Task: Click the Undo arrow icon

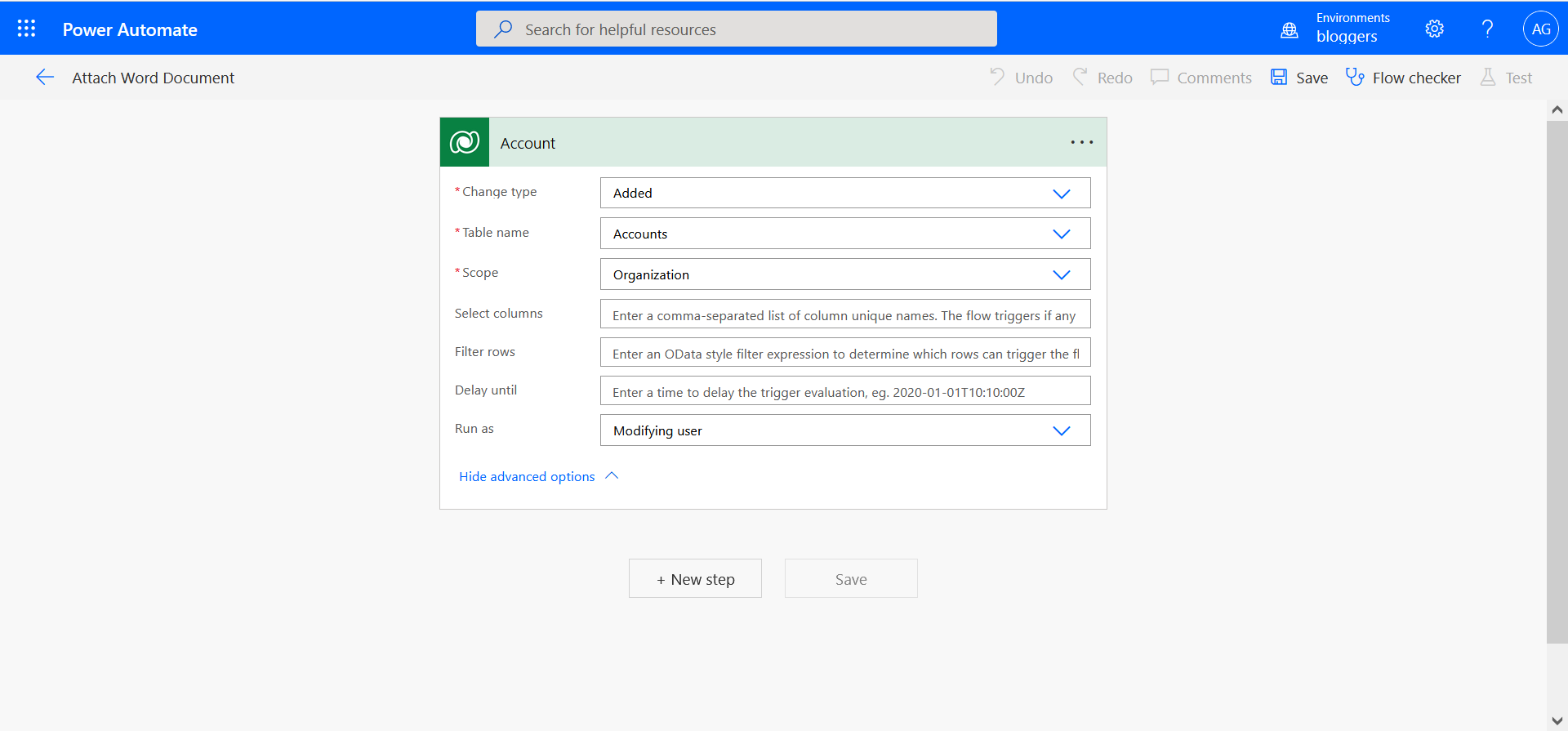Action: [997, 77]
